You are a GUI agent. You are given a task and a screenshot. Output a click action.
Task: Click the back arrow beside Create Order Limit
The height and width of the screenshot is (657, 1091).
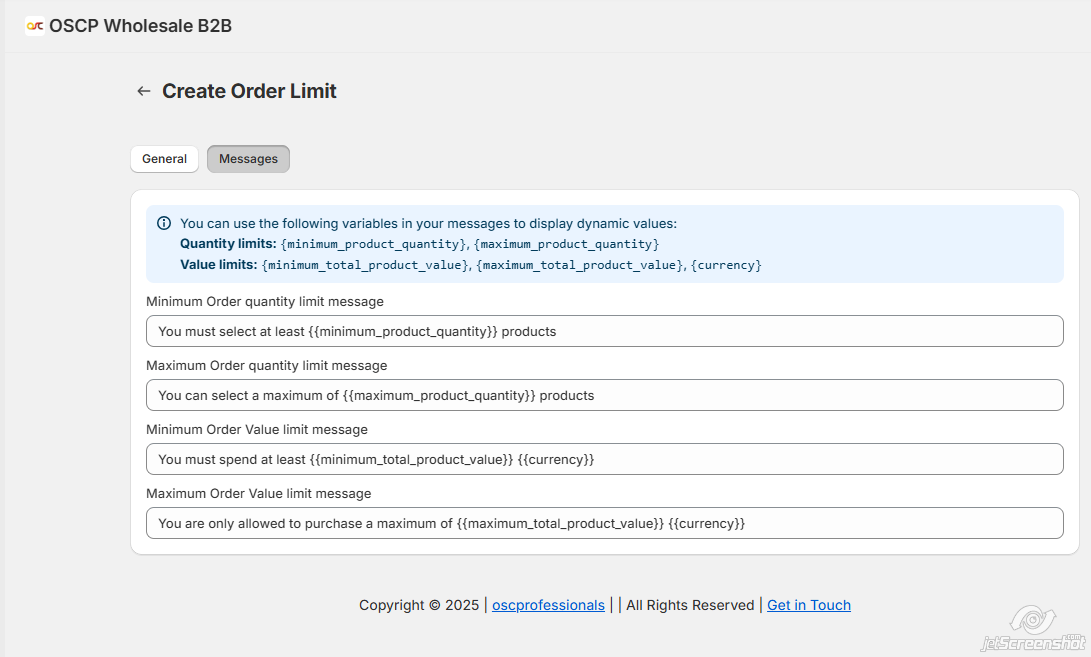pyautogui.click(x=143, y=90)
